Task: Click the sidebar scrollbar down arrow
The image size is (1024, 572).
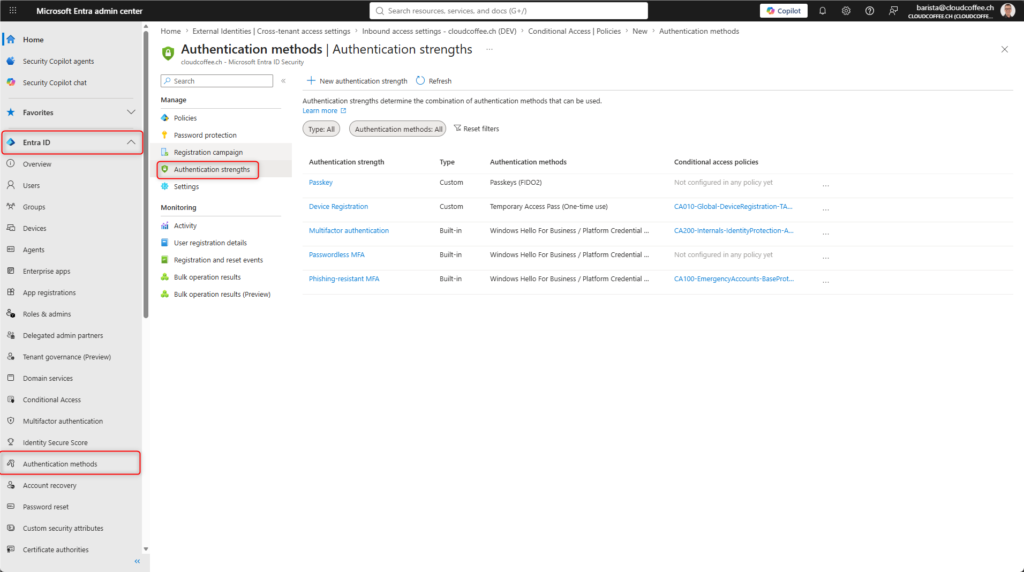Action: coord(146,549)
